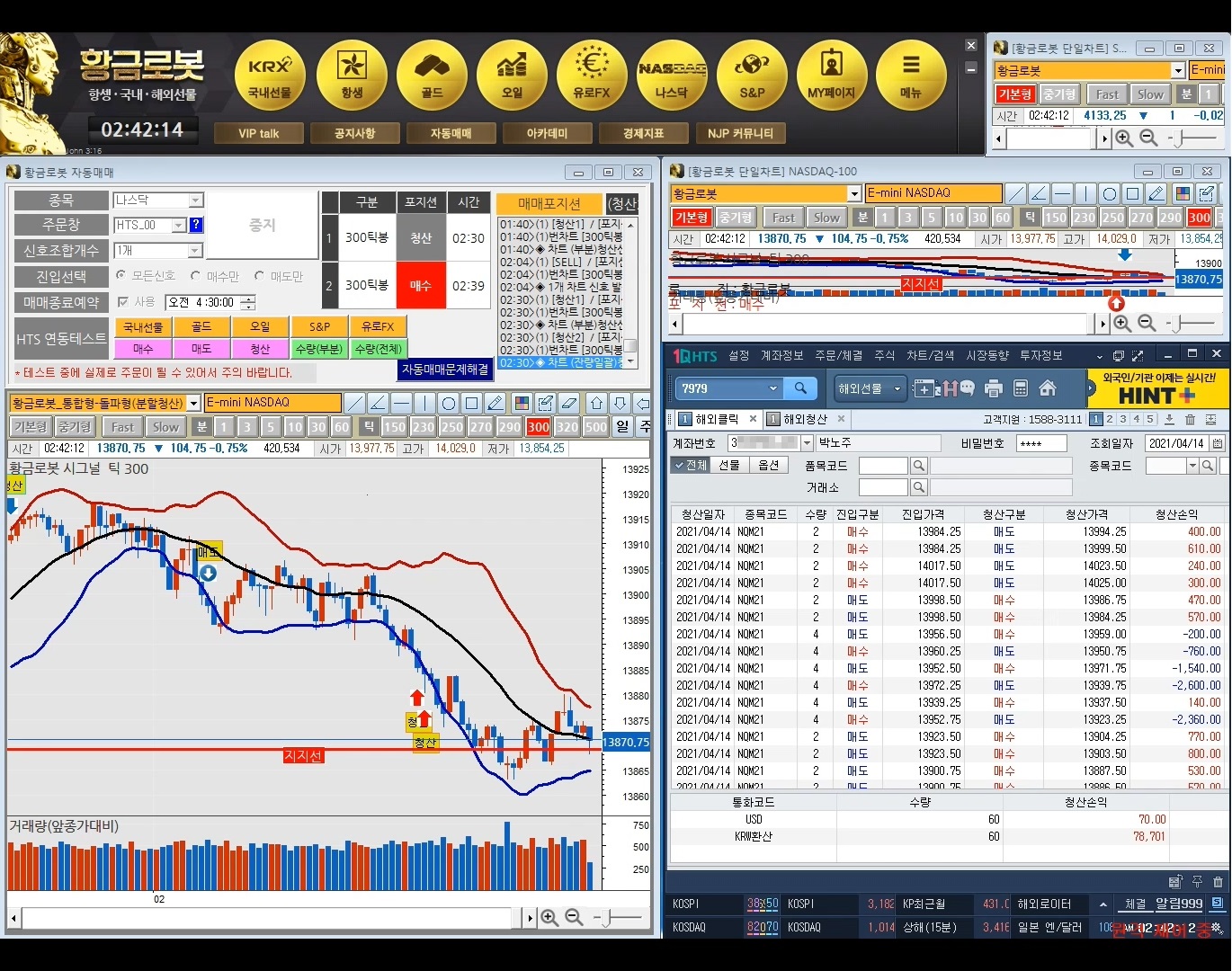
Task: Click calculator icon in 1Q HTS toolbar
Action: (x=1021, y=388)
